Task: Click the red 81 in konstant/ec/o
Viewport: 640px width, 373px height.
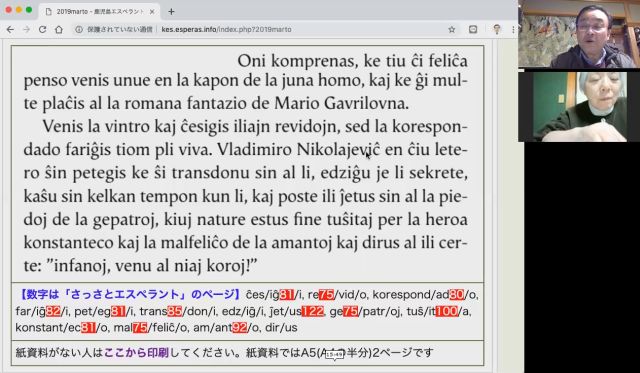Action: coord(88,327)
